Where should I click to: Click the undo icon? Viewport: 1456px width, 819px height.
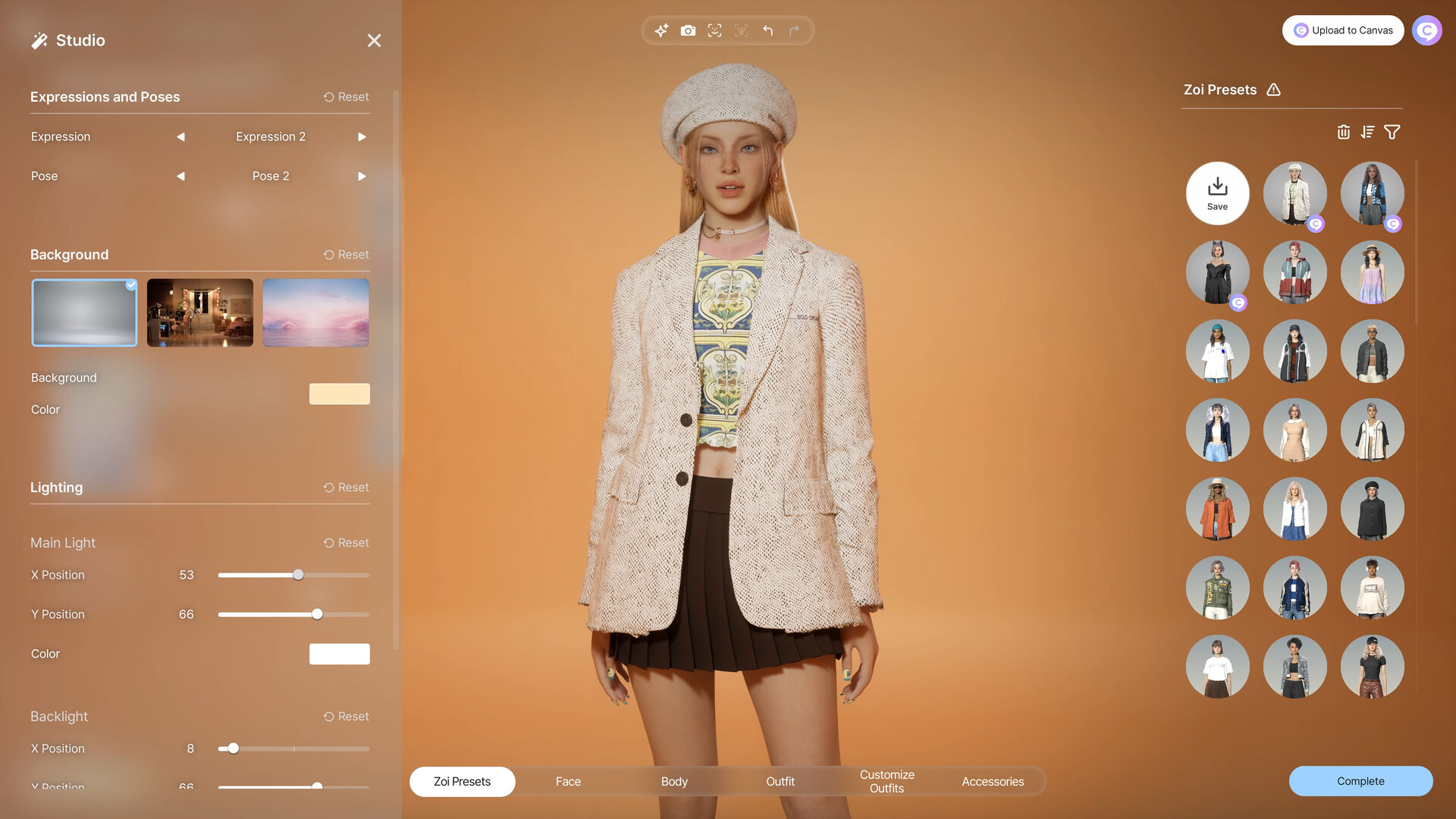coord(767,30)
